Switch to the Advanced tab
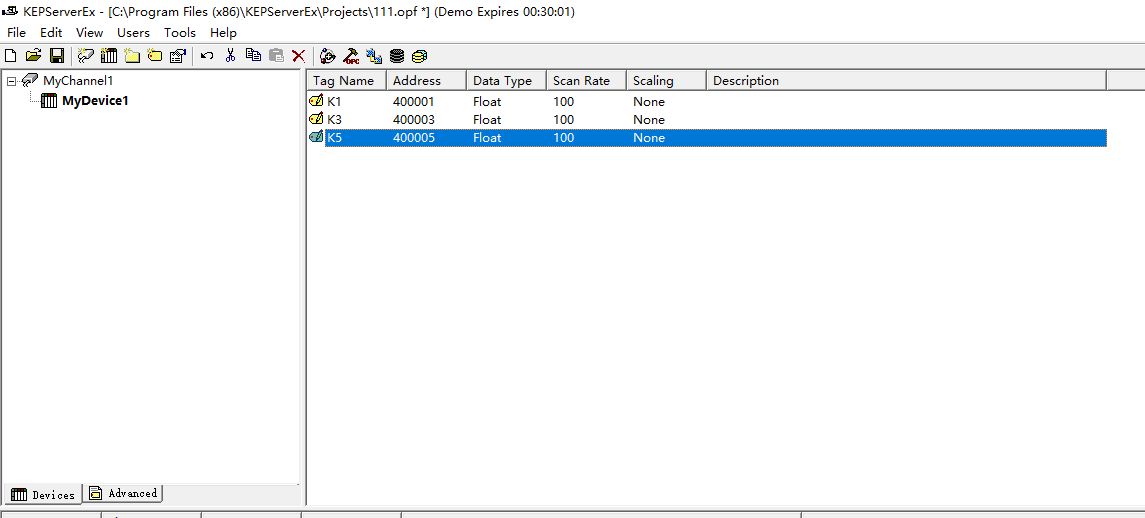Screen dimensions: 1145x518 (123, 493)
